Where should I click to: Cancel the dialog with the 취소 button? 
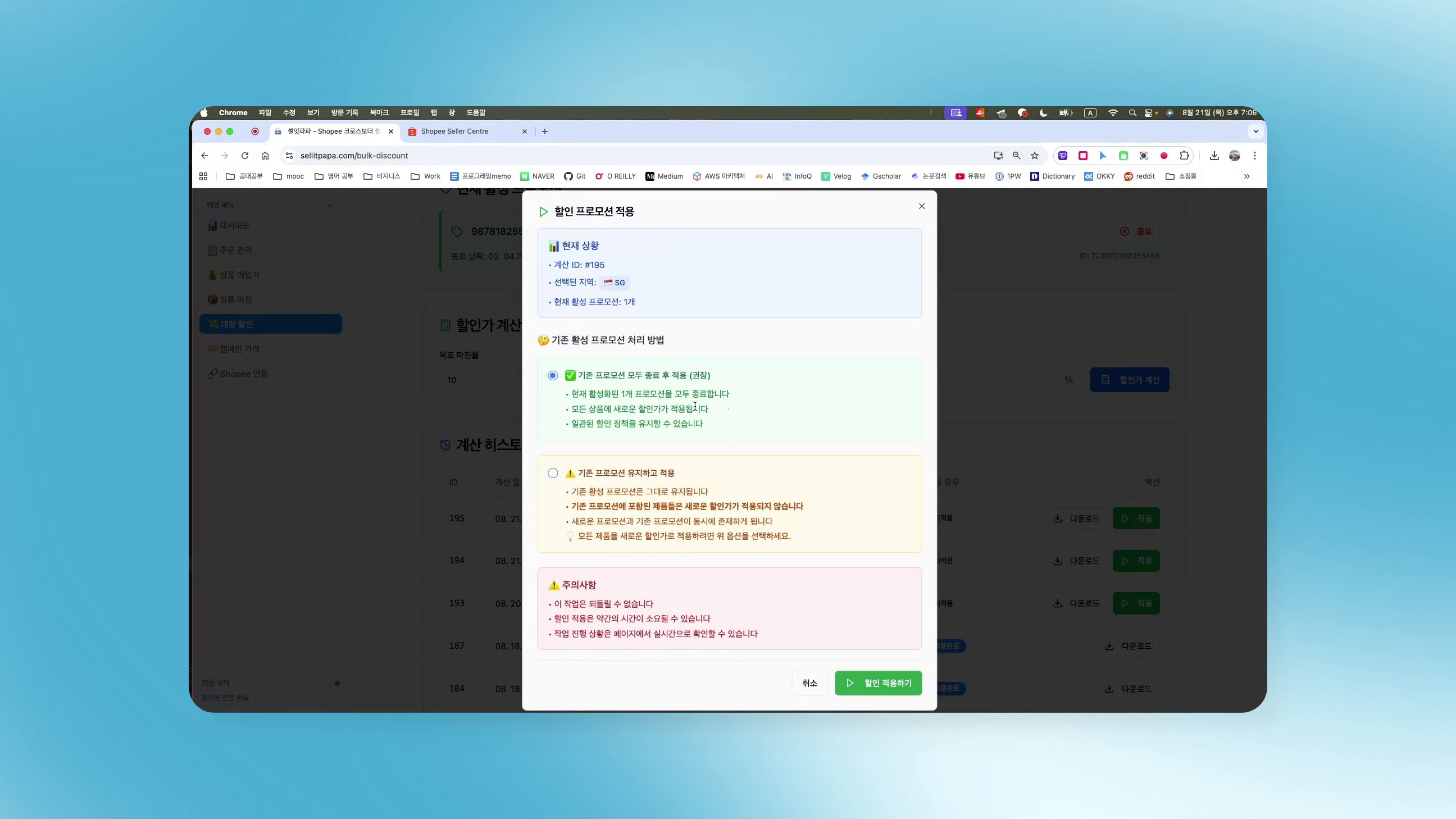click(x=809, y=683)
